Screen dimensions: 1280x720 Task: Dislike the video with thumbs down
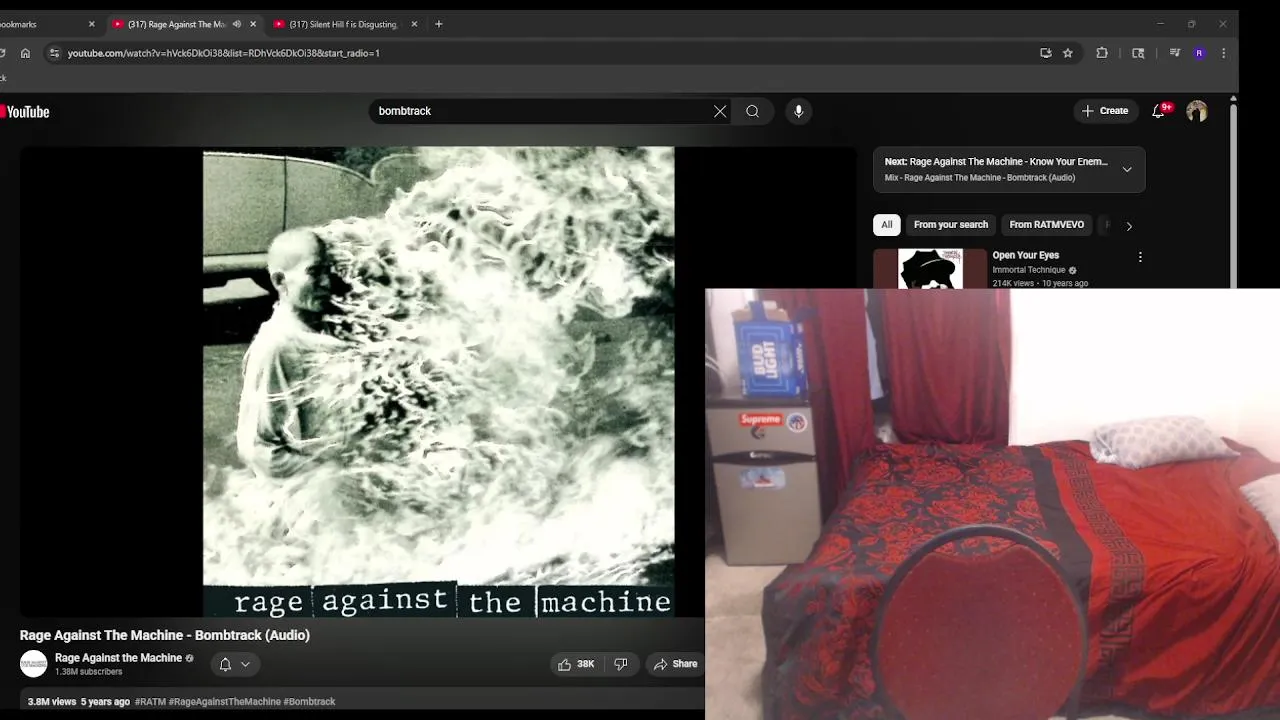(621, 664)
